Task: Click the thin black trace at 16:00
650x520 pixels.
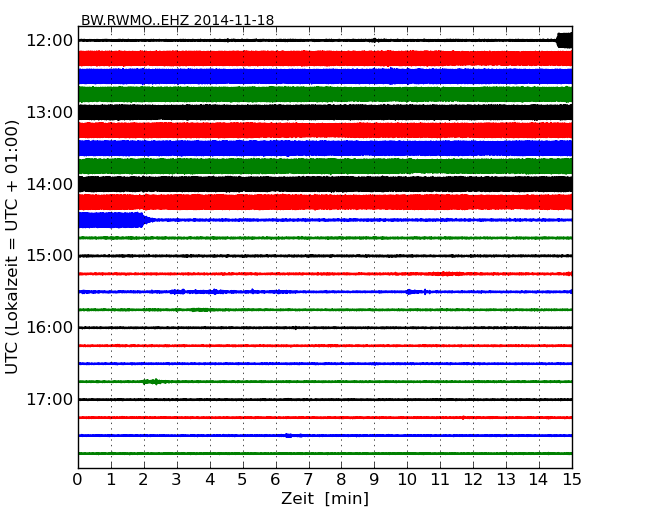Action: (x=325, y=328)
